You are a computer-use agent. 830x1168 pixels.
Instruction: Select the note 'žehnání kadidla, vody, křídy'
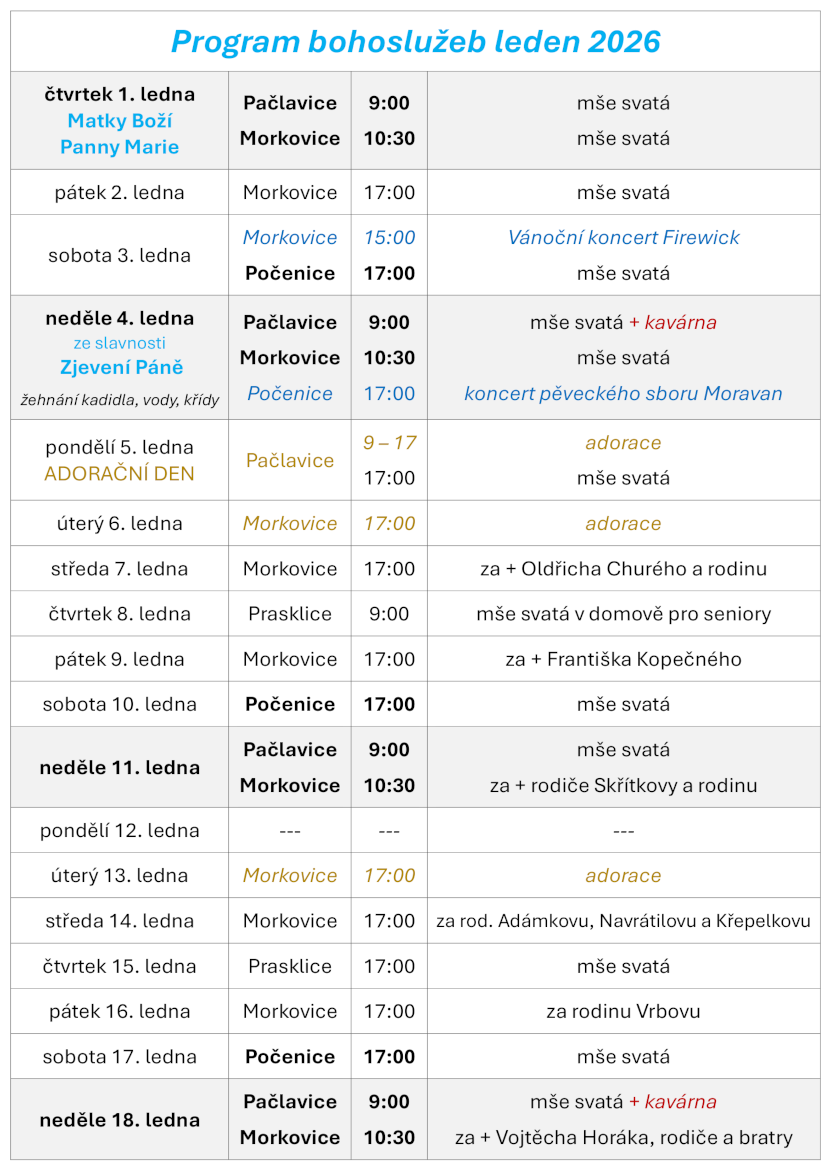(x=119, y=400)
